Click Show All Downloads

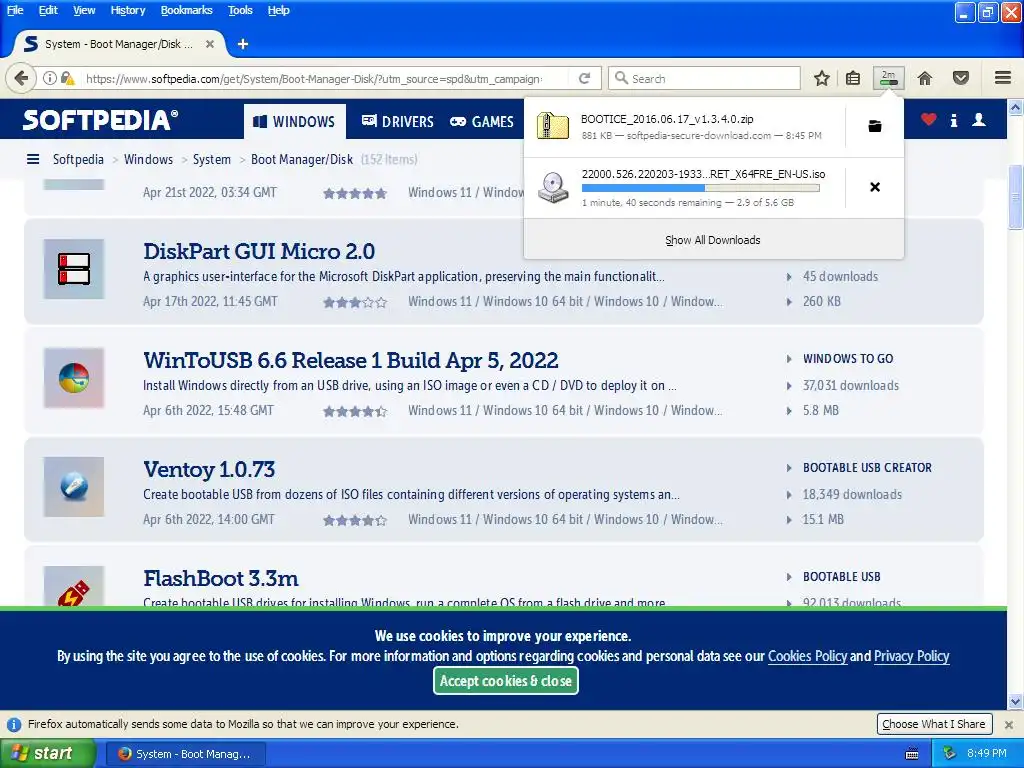(712, 240)
